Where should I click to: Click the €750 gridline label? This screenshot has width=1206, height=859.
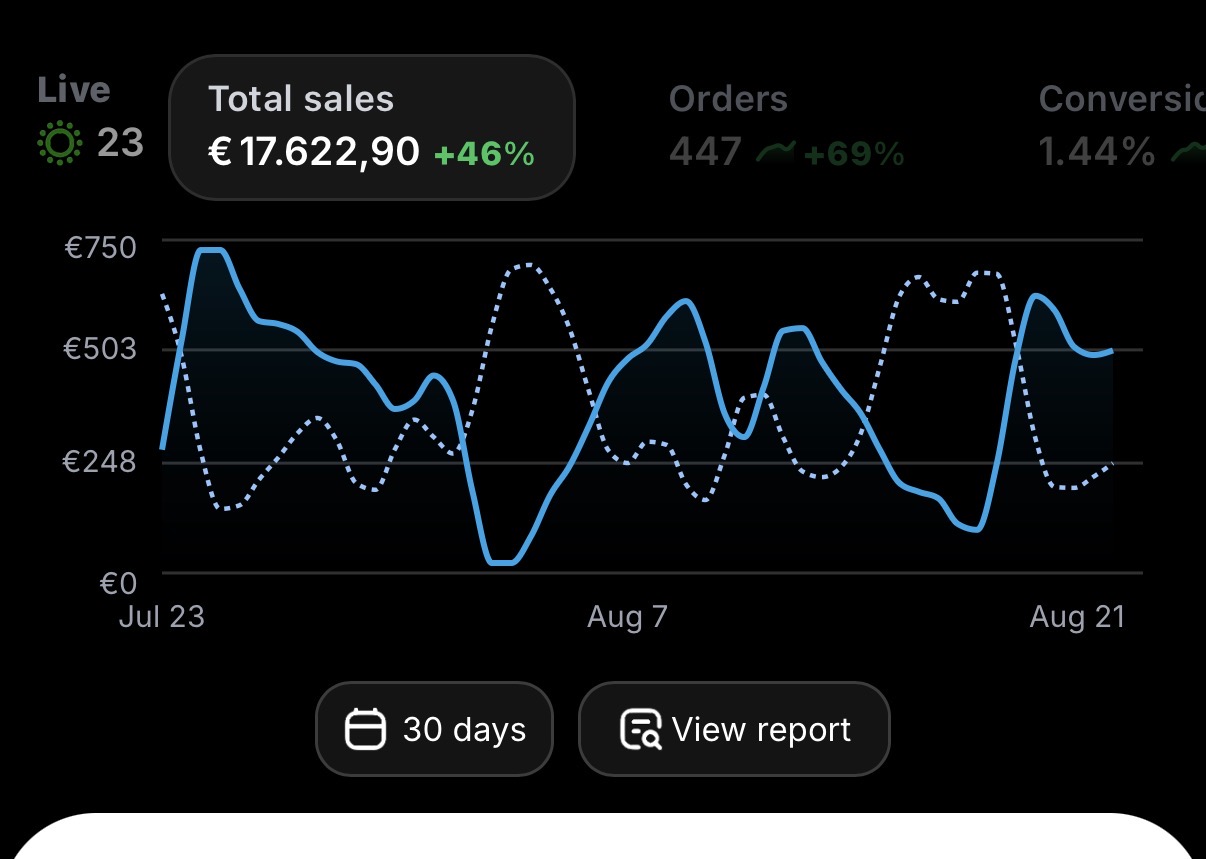tap(100, 247)
